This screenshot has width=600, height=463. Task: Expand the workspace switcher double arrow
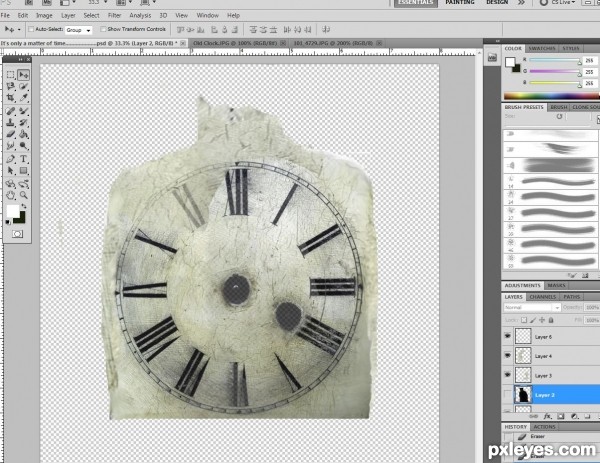[x=521, y=2]
